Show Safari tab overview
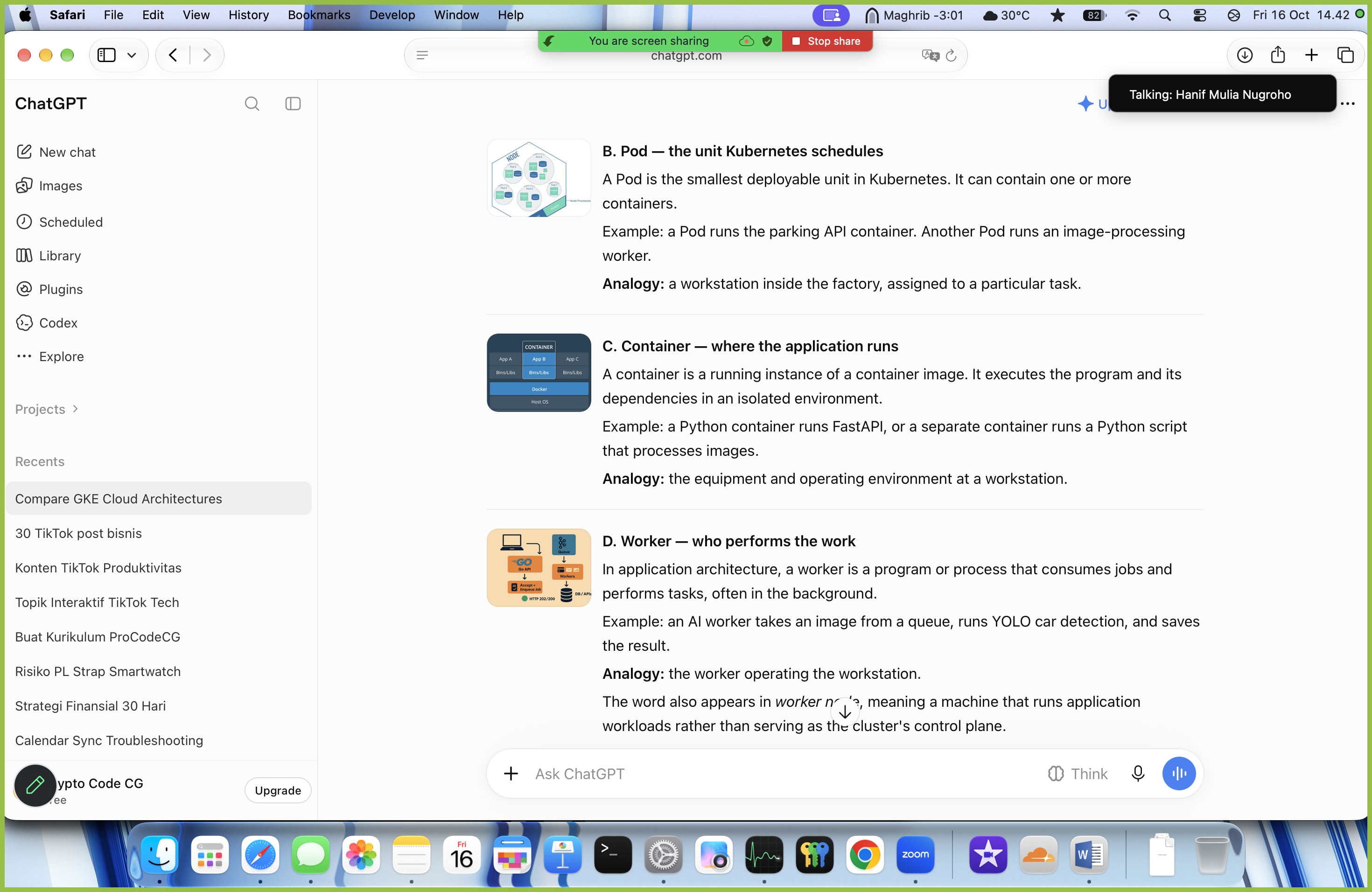The height and width of the screenshot is (892, 1372). pos(1345,56)
